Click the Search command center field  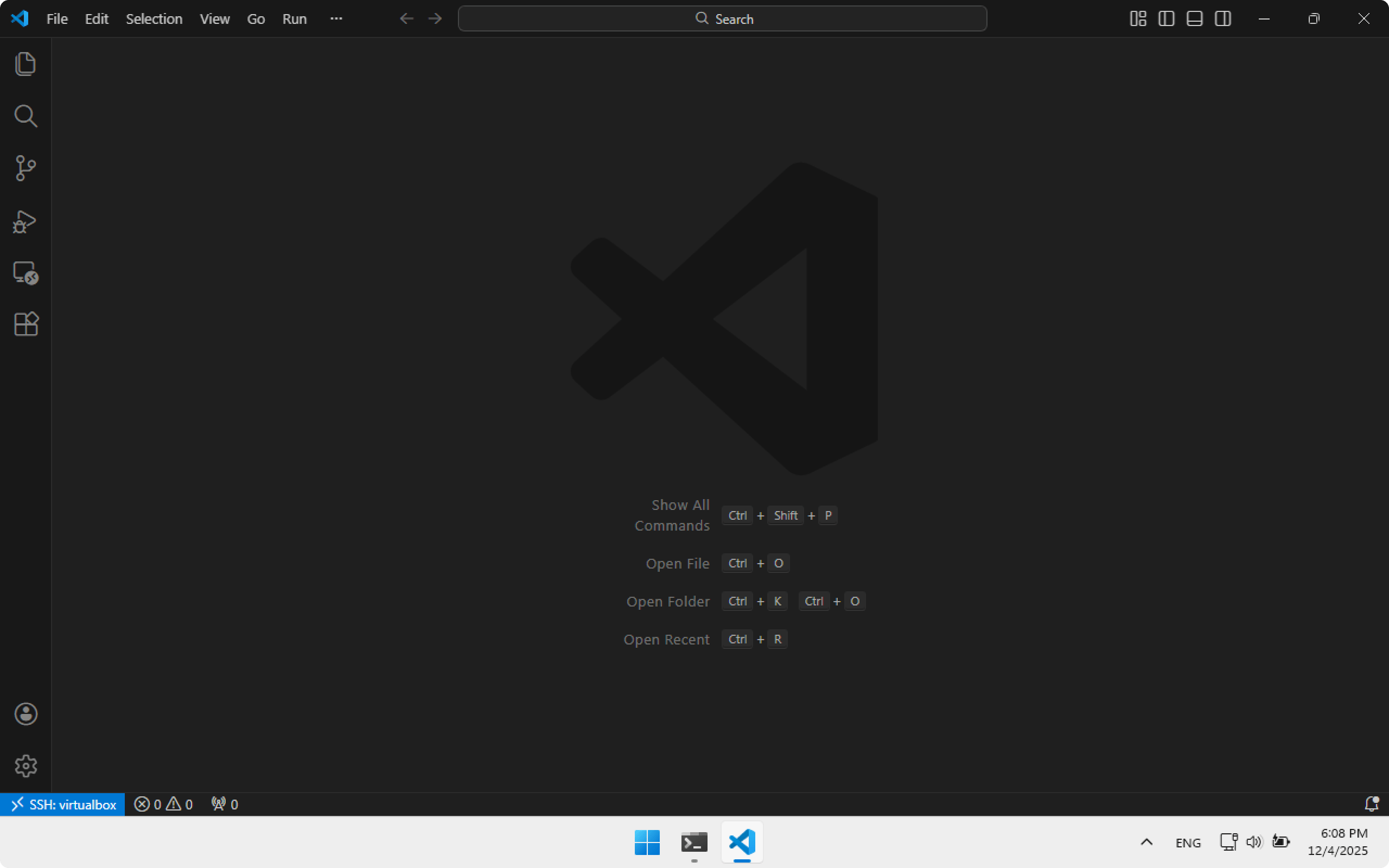pos(722,19)
